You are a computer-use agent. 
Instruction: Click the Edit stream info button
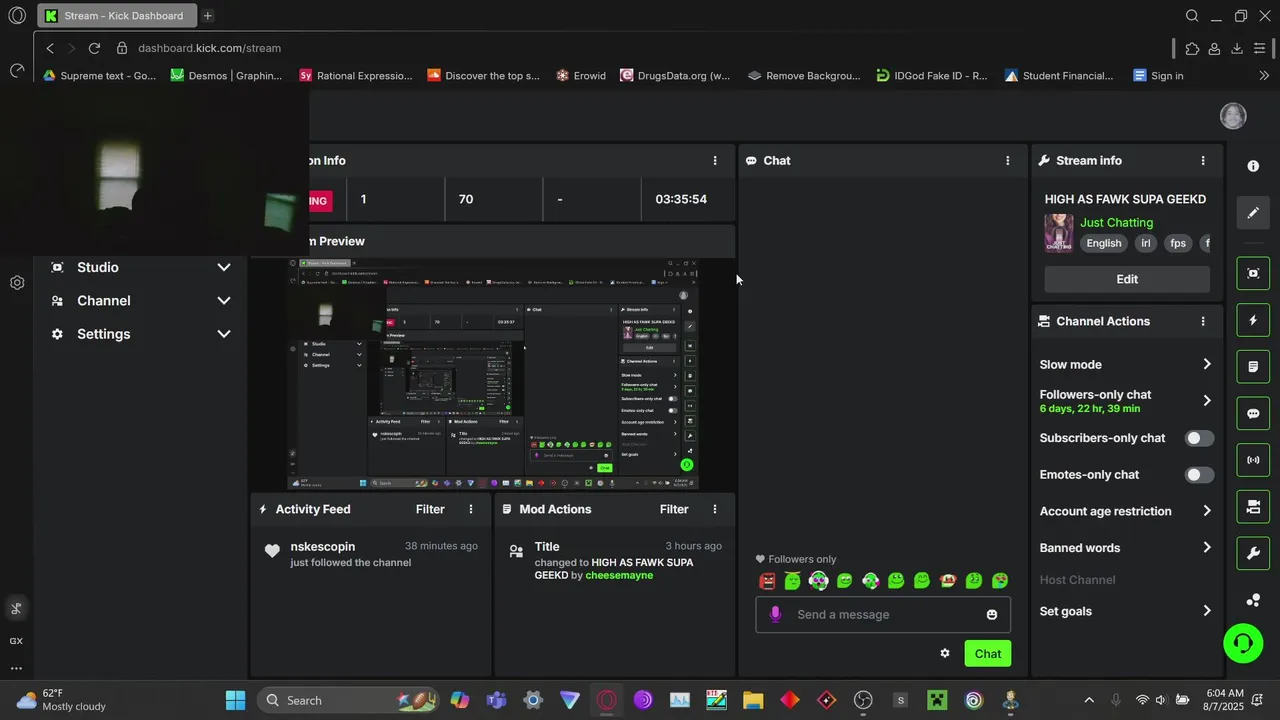click(1127, 279)
